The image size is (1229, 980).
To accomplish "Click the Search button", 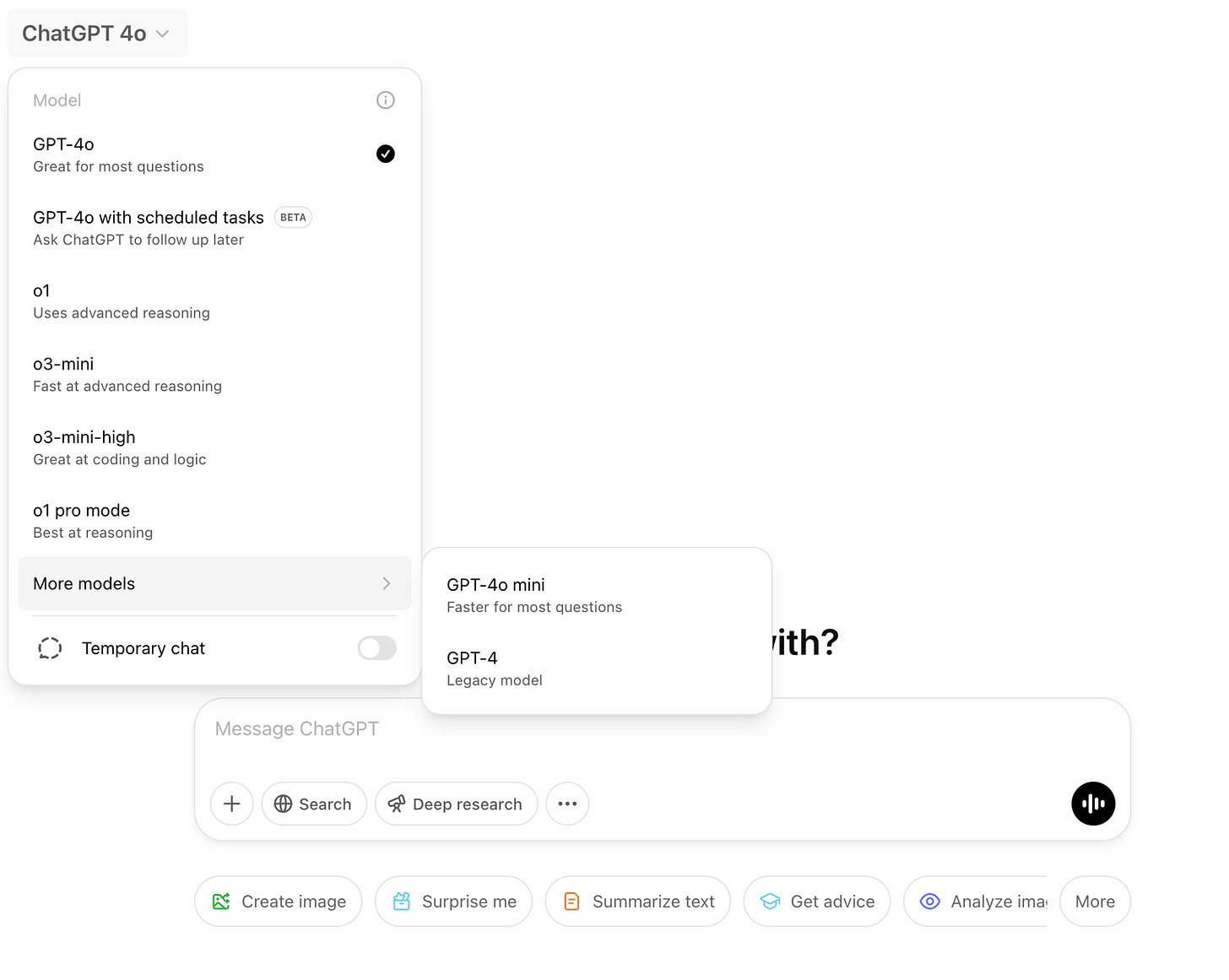I will coord(314,804).
